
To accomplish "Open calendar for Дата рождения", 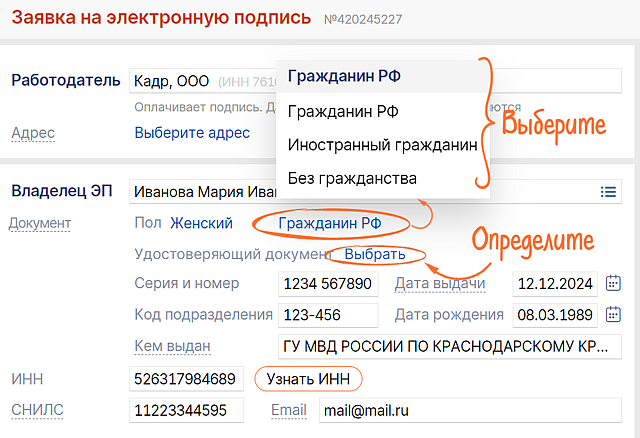I will click(614, 315).
